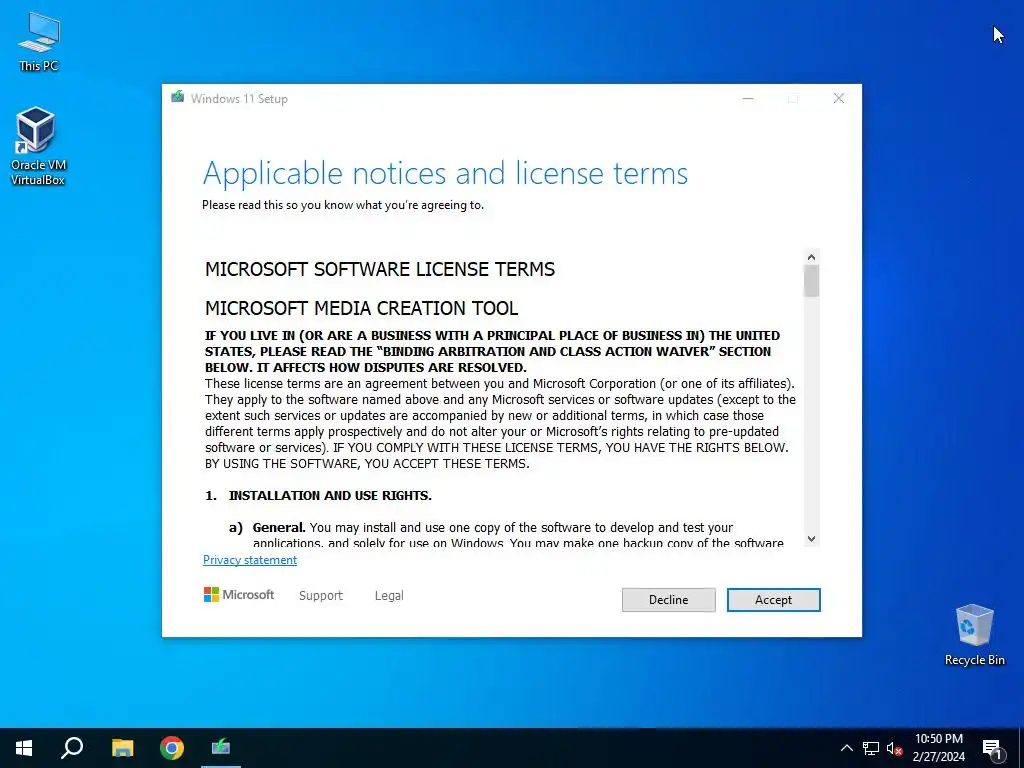Launch Google Chrome from taskbar
Screen dimensions: 1024x768
point(172,748)
